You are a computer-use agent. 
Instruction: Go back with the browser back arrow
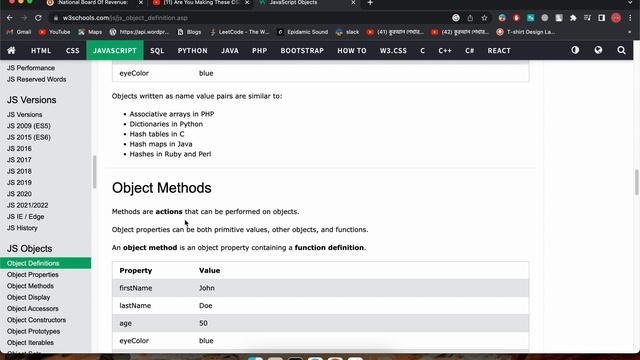coord(10,18)
